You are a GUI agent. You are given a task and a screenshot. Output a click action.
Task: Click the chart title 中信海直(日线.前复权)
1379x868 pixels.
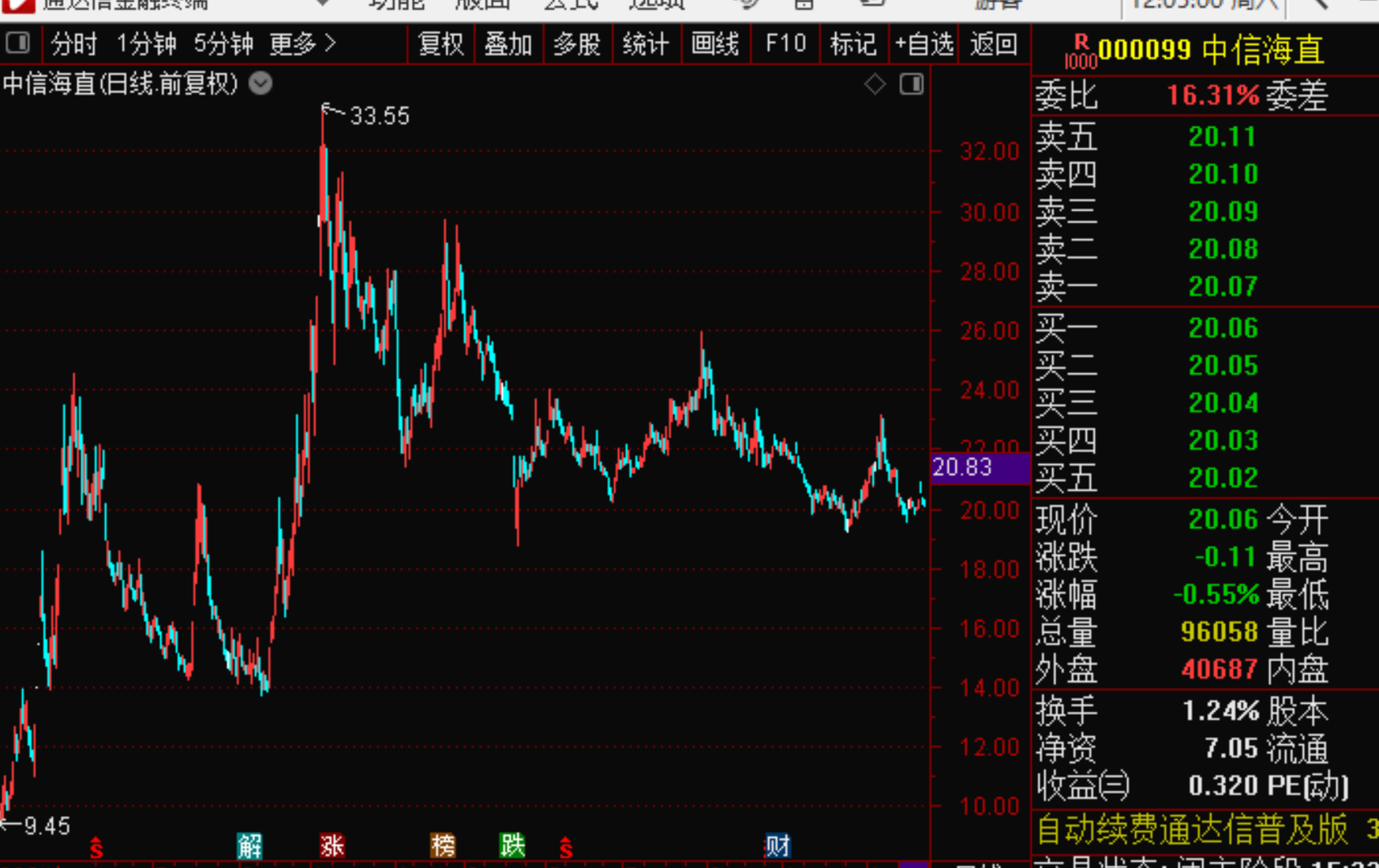coord(120,83)
